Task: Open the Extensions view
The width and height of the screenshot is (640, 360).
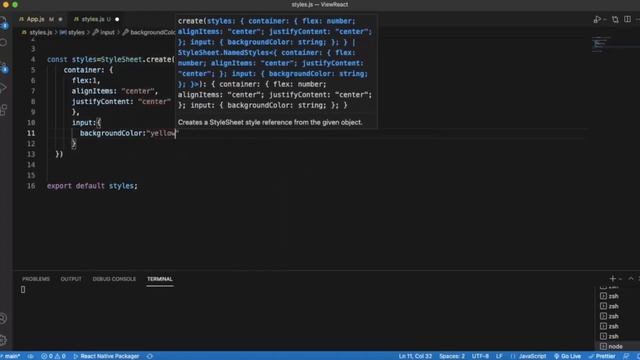Action: (4, 110)
